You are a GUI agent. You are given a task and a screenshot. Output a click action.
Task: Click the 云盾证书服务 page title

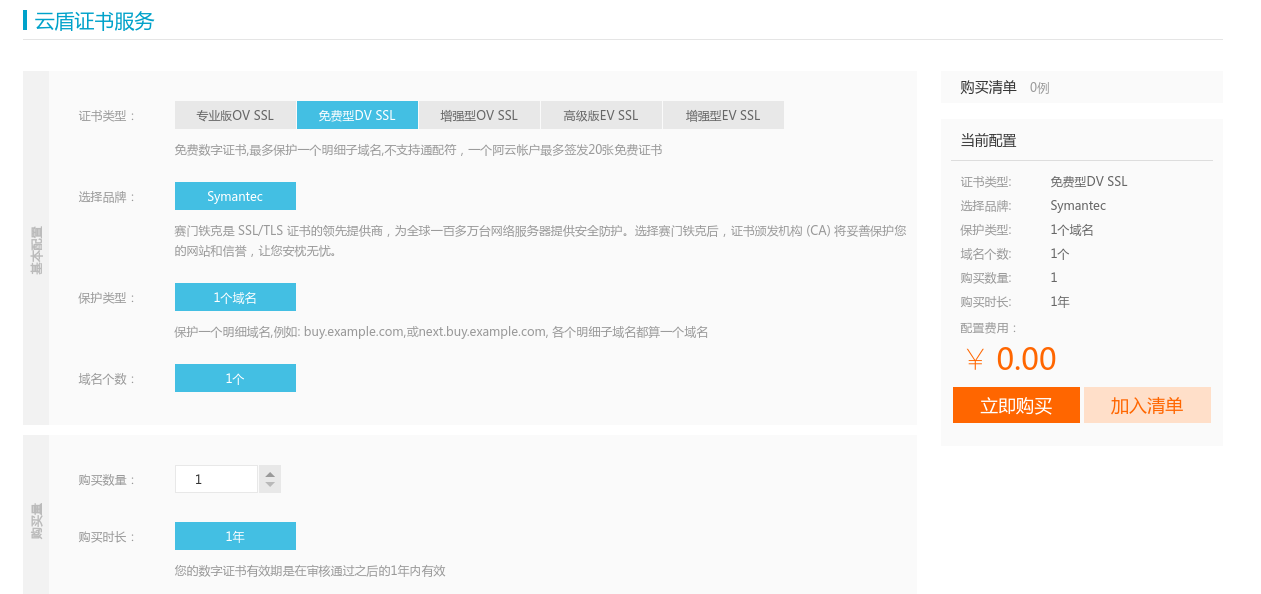pyautogui.click(x=92, y=21)
